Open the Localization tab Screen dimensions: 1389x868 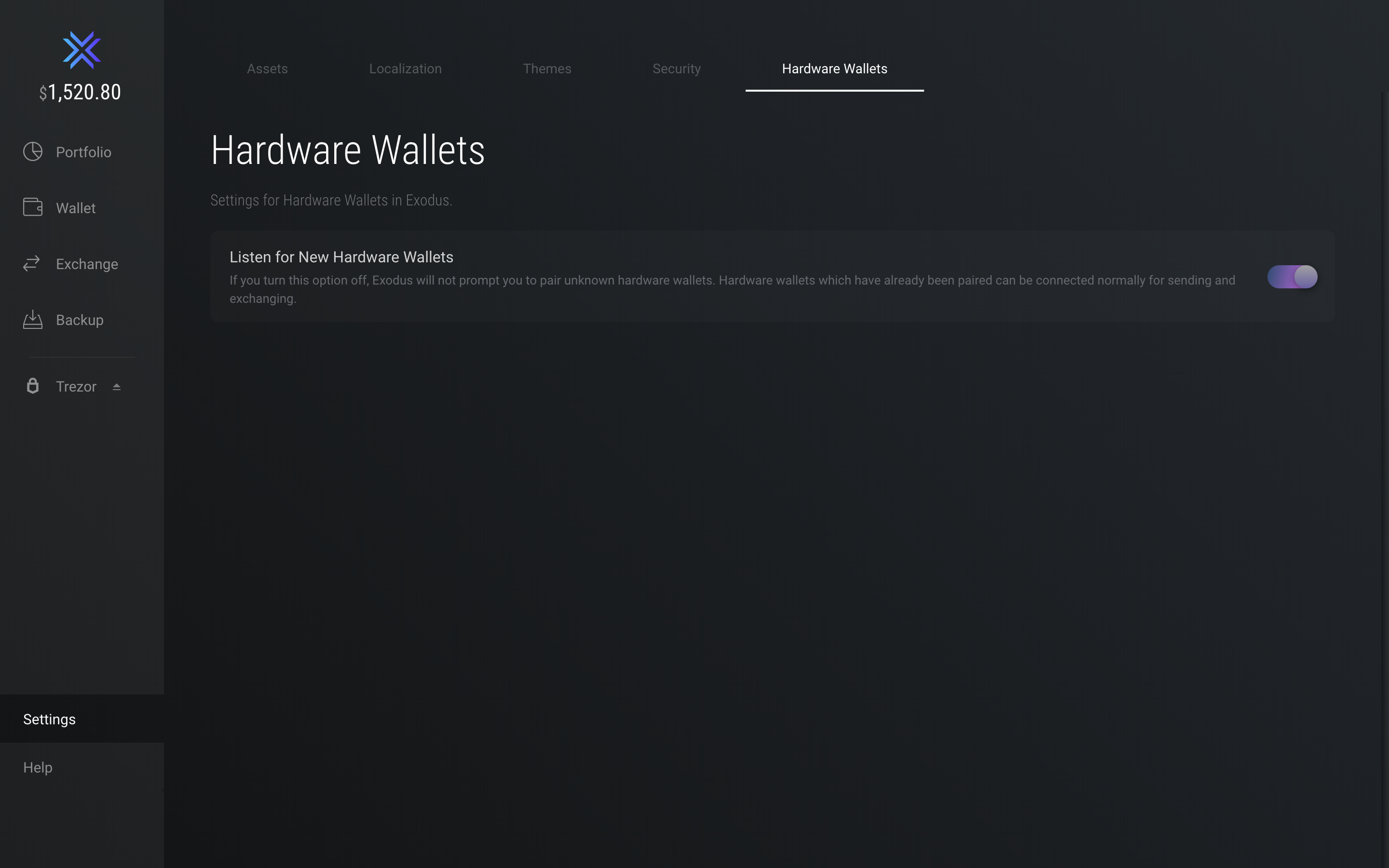click(405, 69)
